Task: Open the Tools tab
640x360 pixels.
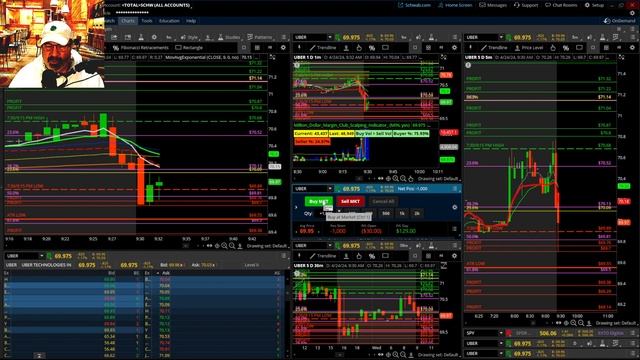Action: pos(147,21)
